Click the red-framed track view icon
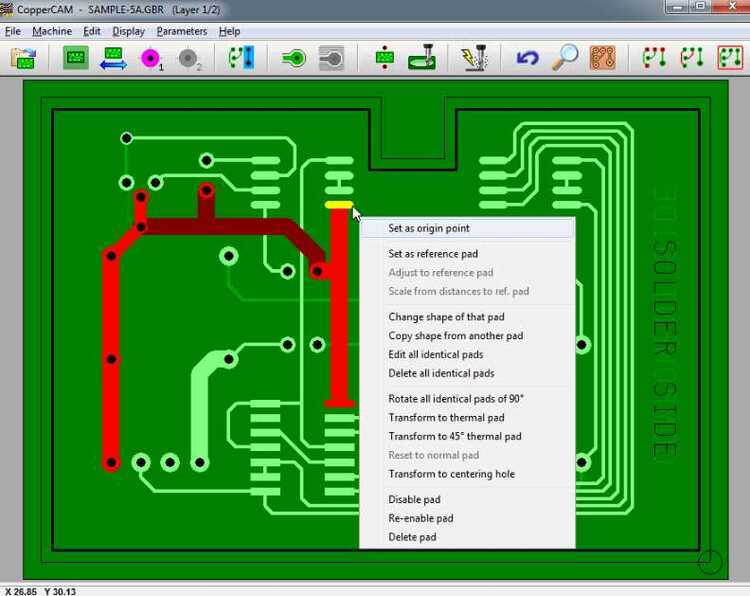Screen dimensions: 750x596 [x=730, y=58]
